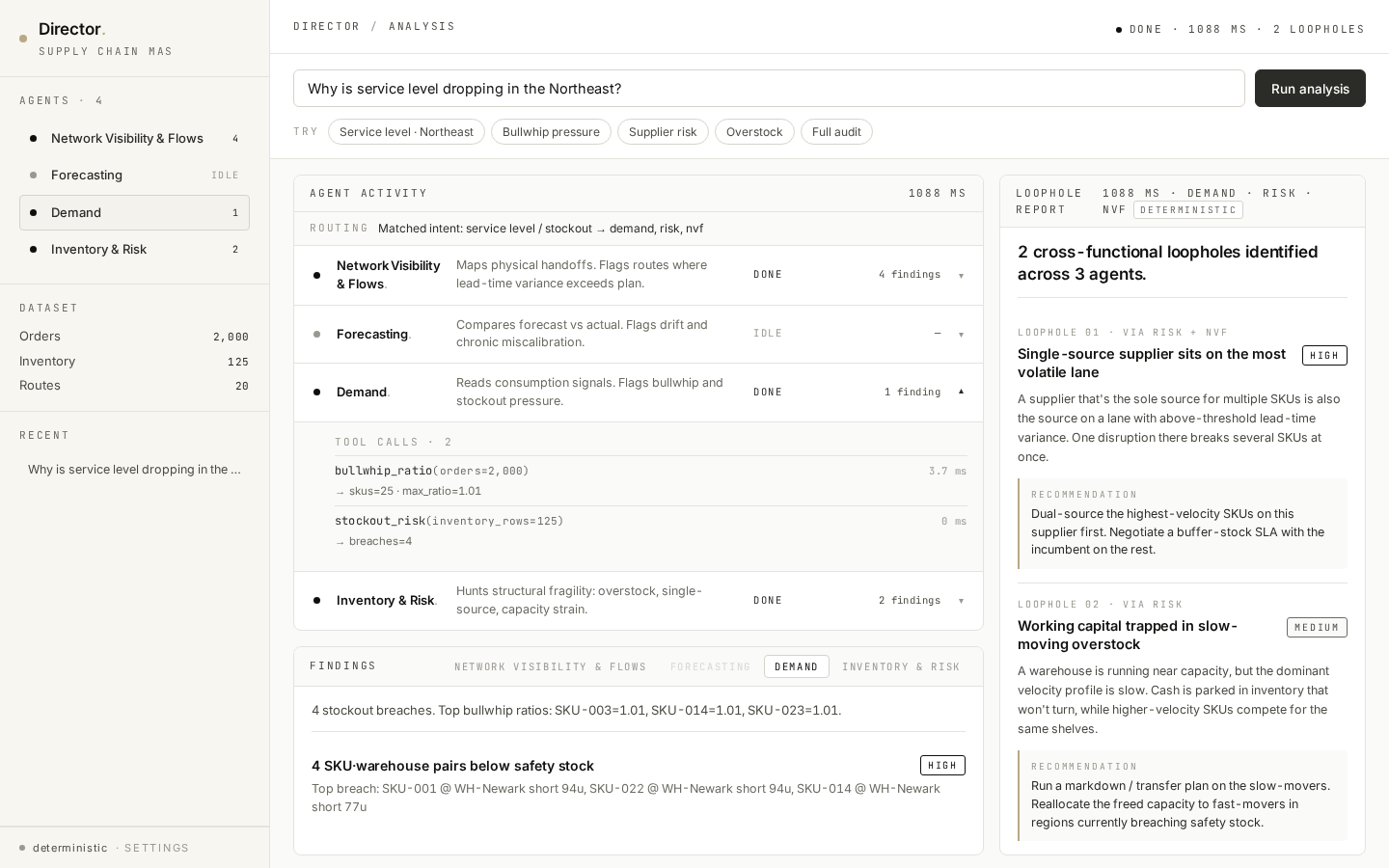This screenshot has height=868, width=1389.
Task: Click the Analysis breadcrumb
Action: coord(422,27)
